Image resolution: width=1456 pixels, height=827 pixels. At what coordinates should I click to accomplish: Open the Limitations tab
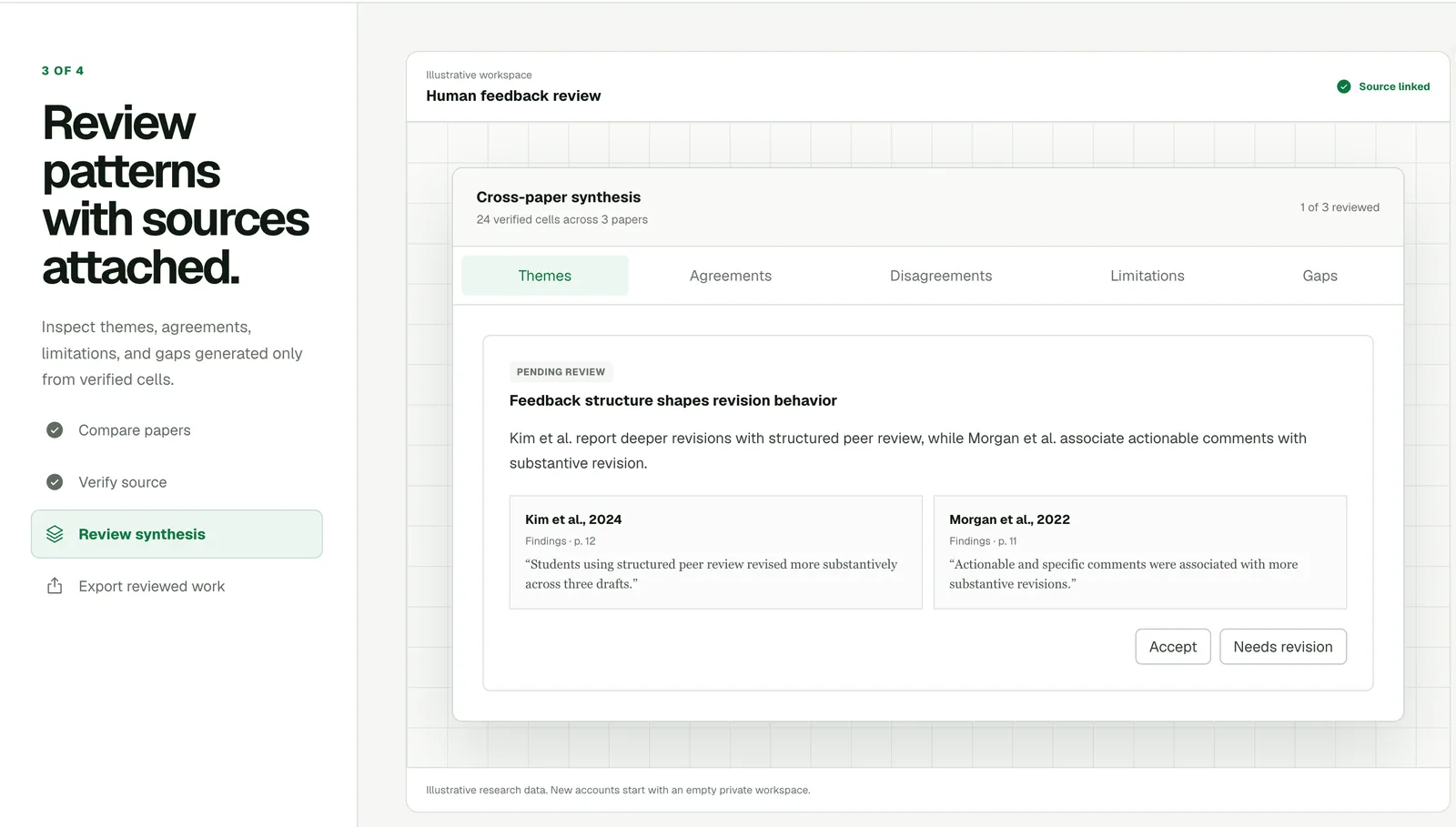pos(1147,276)
